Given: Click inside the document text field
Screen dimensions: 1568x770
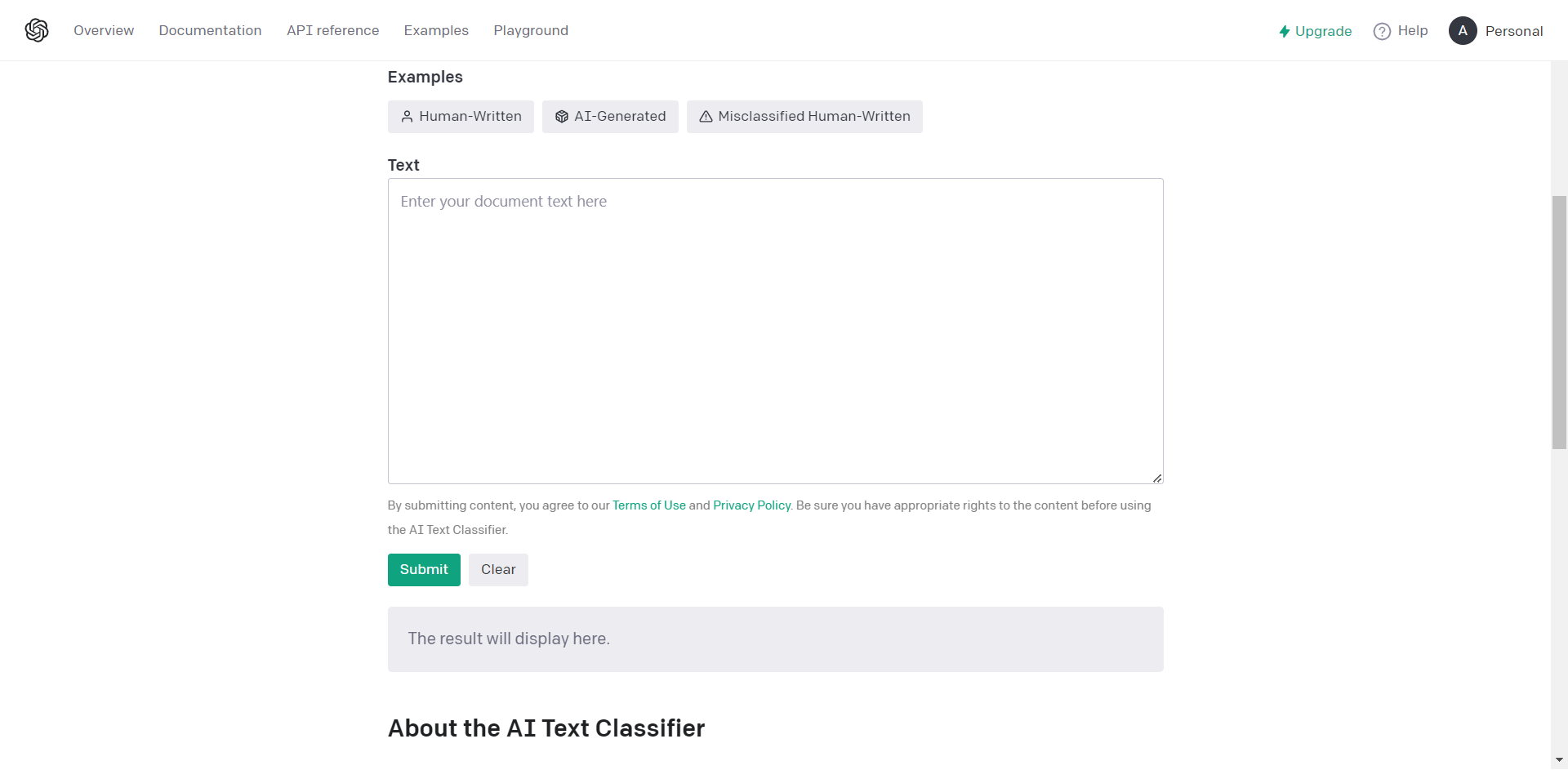Looking at the screenshot, I should 775,332.
